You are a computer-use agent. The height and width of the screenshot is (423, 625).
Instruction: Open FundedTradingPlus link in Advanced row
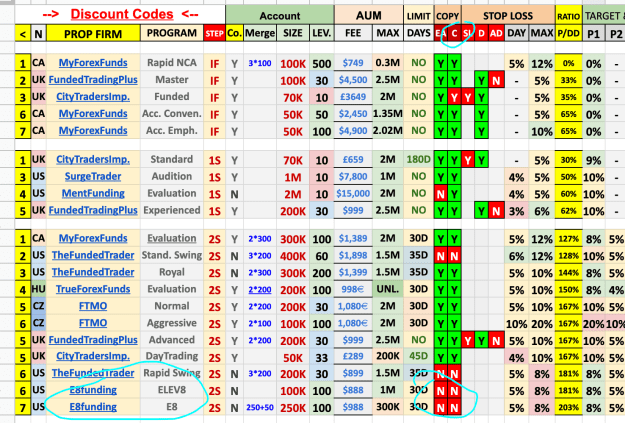click(93, 340)
